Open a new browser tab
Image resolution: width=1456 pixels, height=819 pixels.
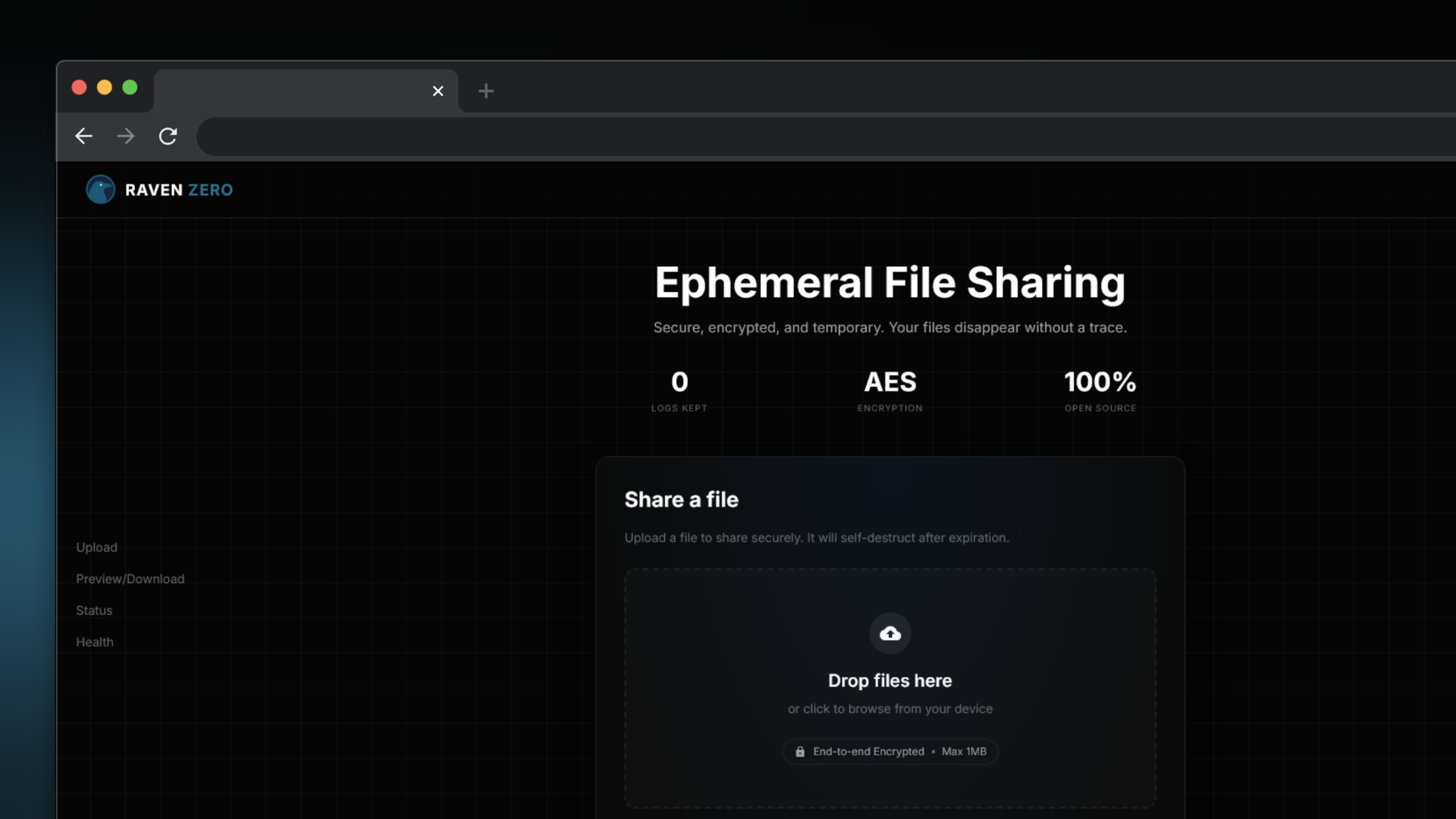point(486,91)
